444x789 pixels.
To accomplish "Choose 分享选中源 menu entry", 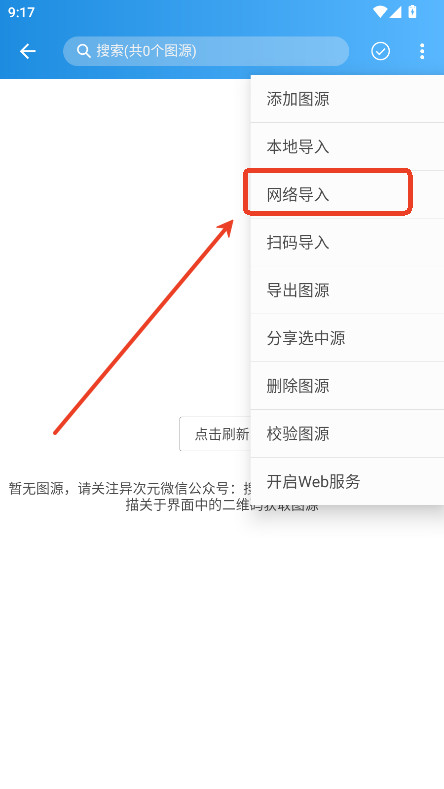I will (x=347, y=338).
